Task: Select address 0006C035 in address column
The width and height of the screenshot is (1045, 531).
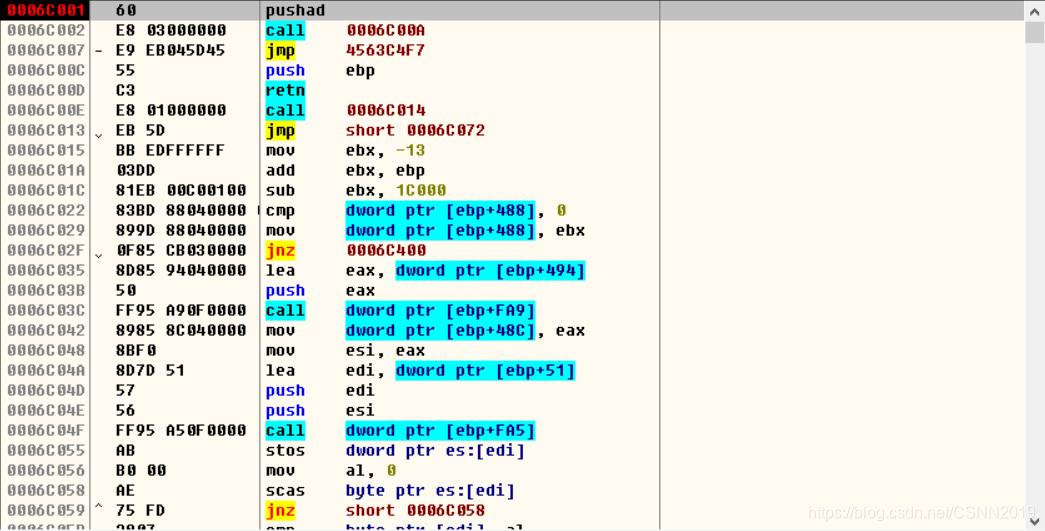Action: point(46,270)
